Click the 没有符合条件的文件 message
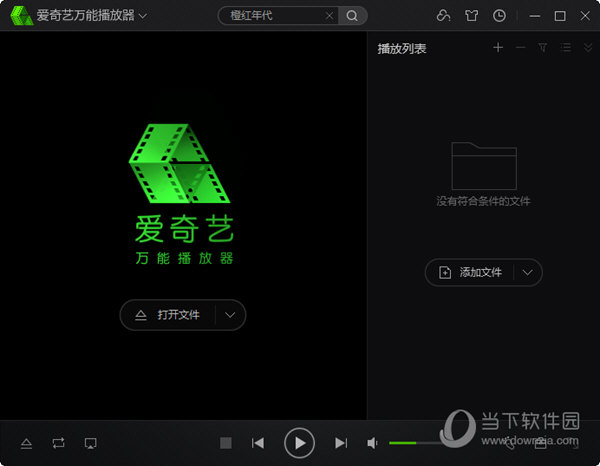The image size is (600, 466). click(483, 201)
